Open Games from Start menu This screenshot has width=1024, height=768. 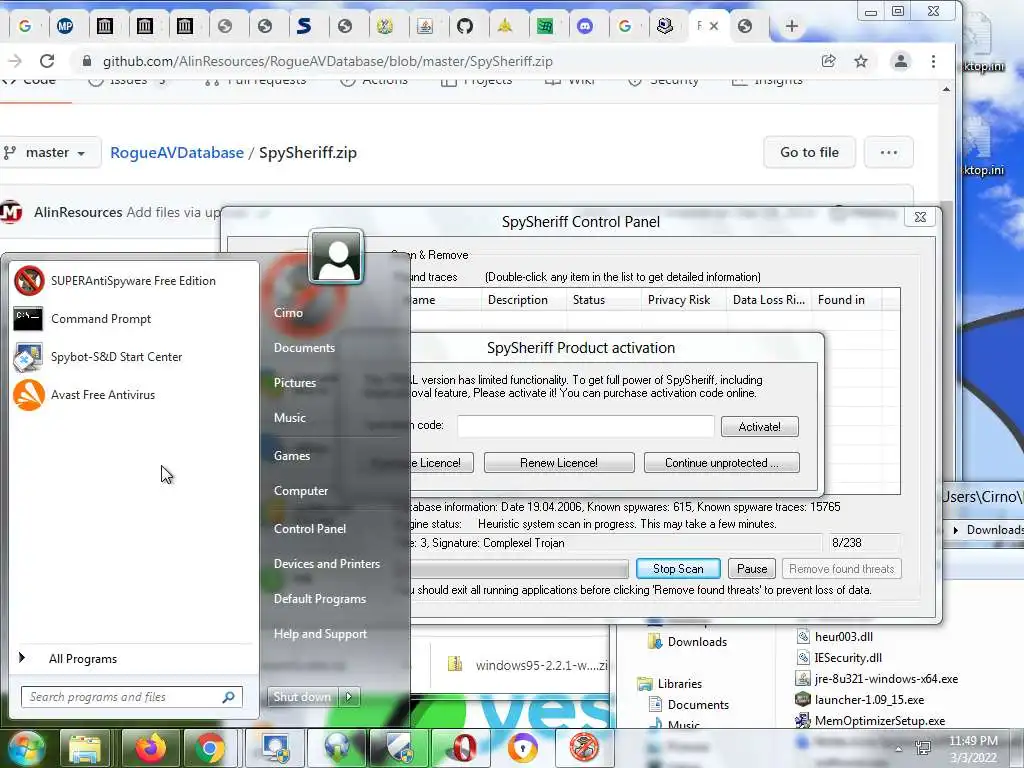(291, 456)
